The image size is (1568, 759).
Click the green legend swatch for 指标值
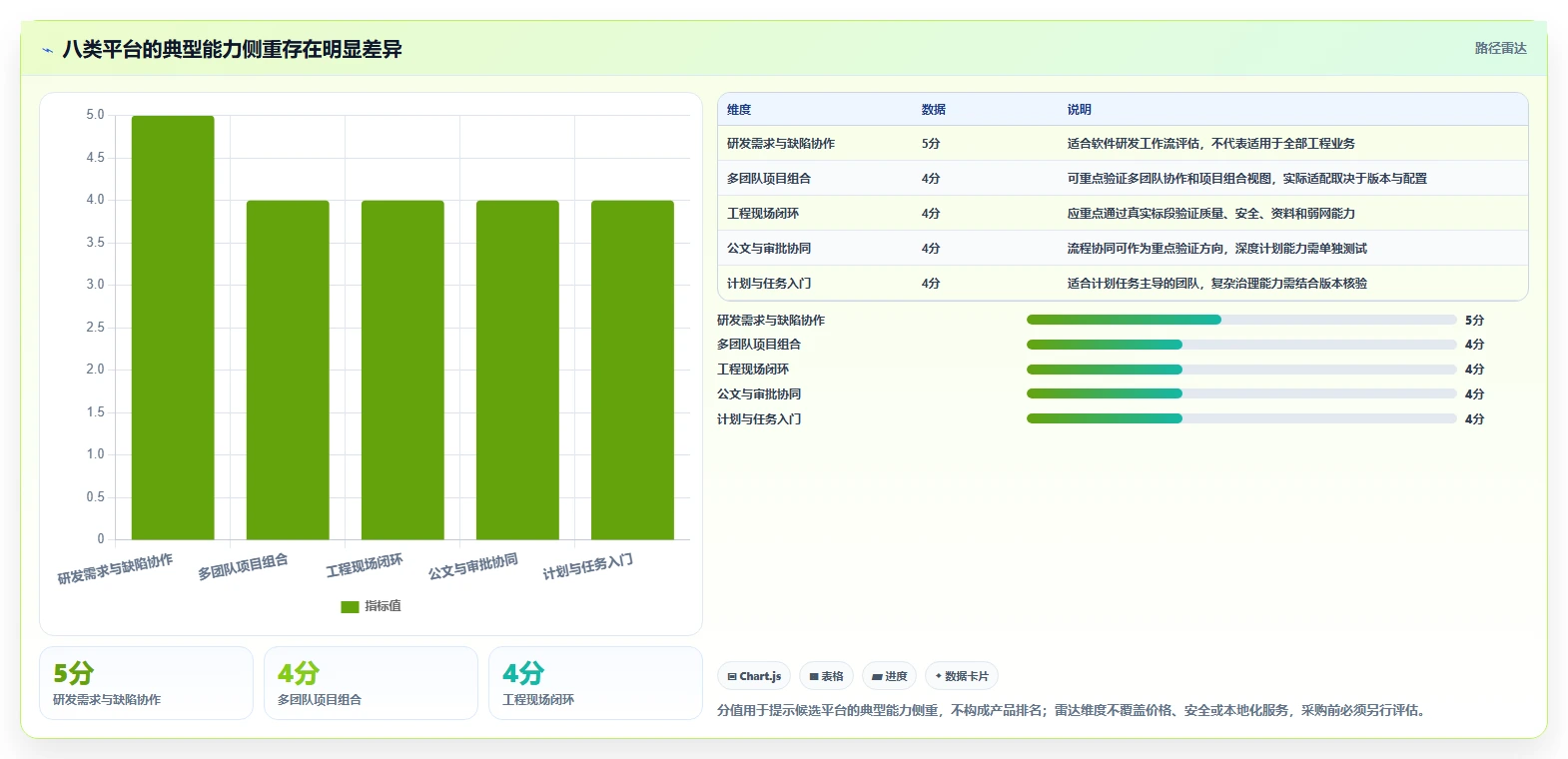(x=350, y=606)
